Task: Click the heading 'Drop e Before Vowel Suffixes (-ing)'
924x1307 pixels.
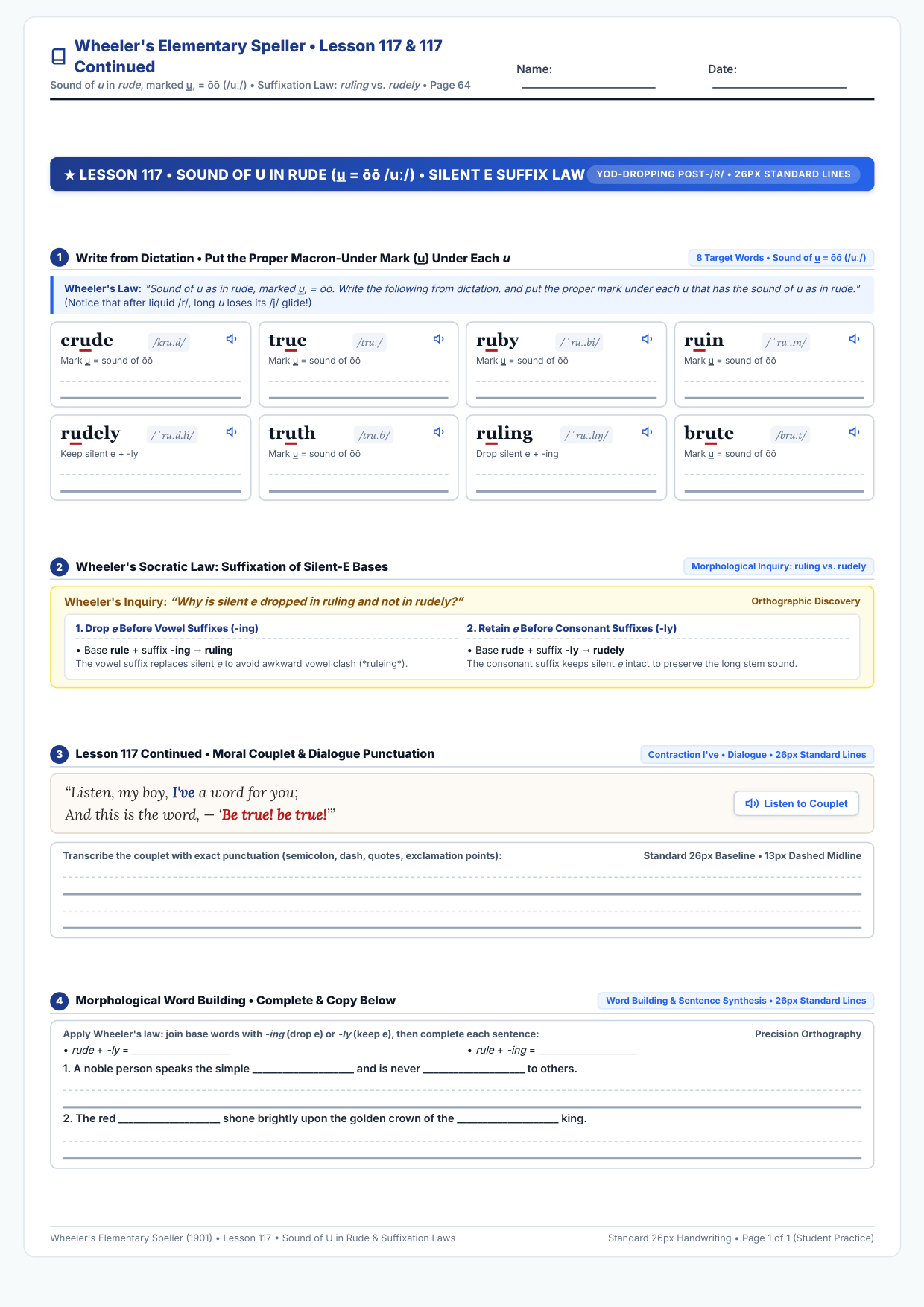Action: click(x=167, y=628)
